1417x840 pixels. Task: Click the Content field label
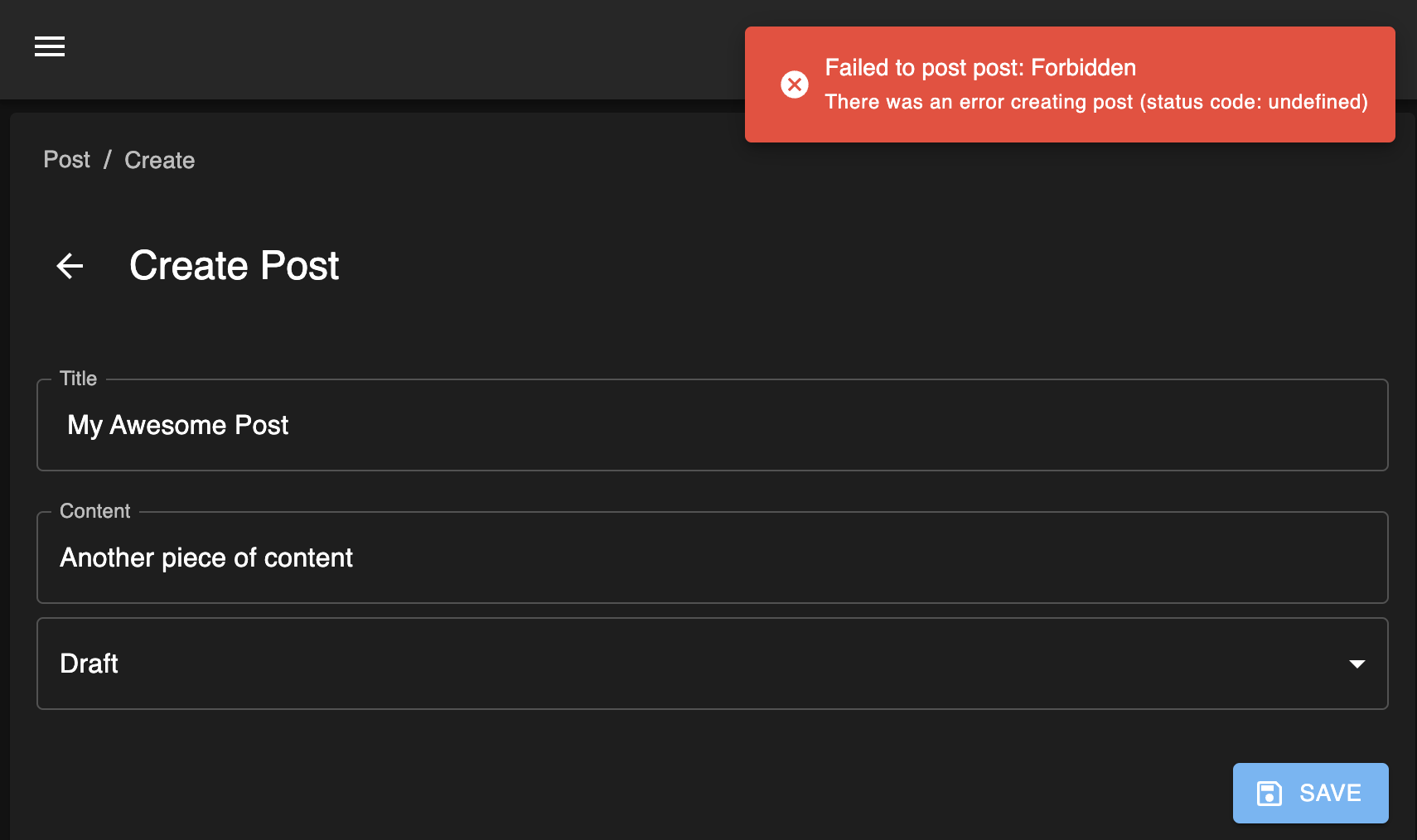tap(95, 511)
